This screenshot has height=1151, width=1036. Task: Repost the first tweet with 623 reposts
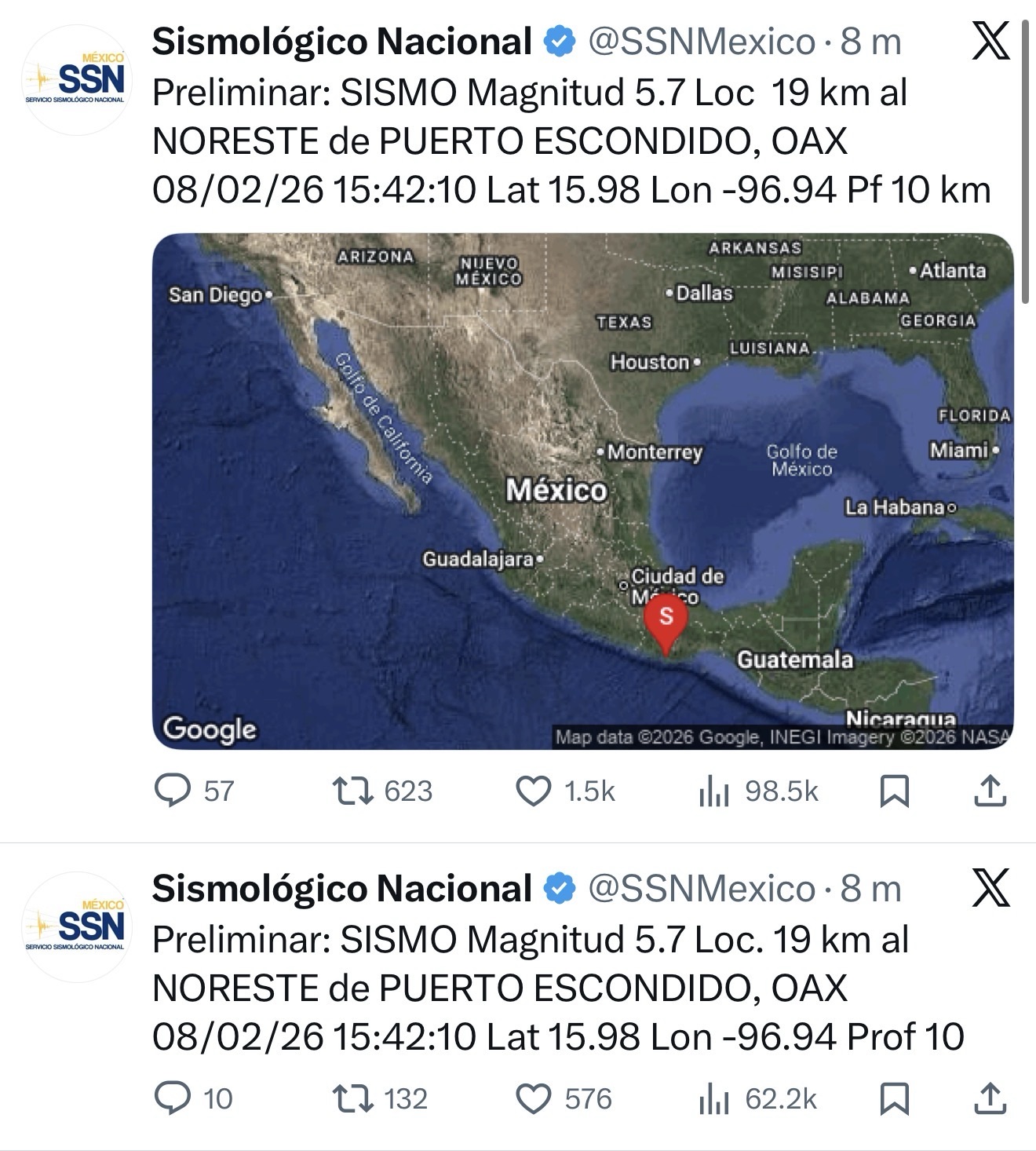(x=353, y=791)
